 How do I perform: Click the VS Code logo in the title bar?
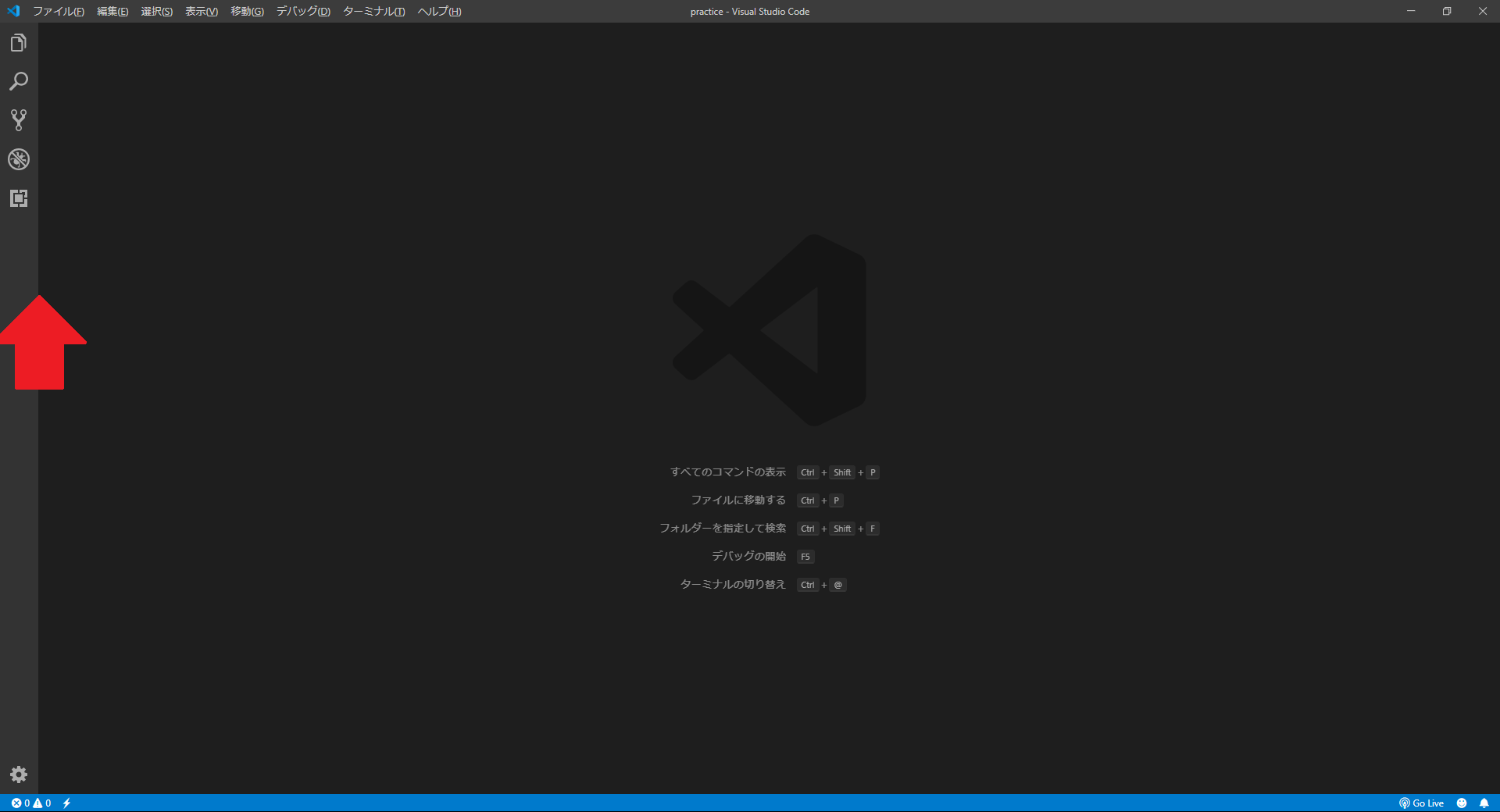[12, 11]
